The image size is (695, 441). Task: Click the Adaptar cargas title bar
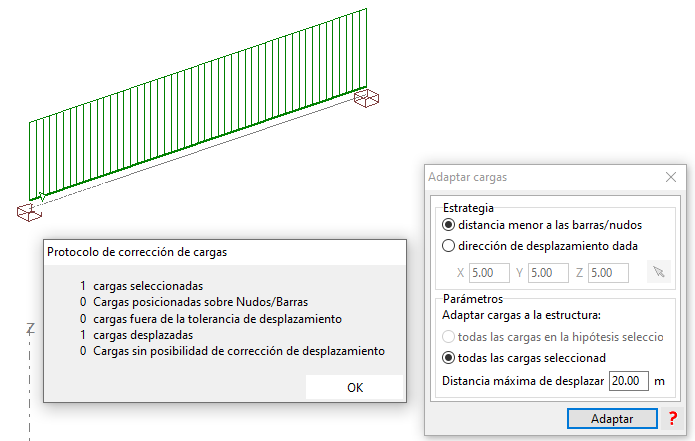pyautogui.click(x=545, y=177)
